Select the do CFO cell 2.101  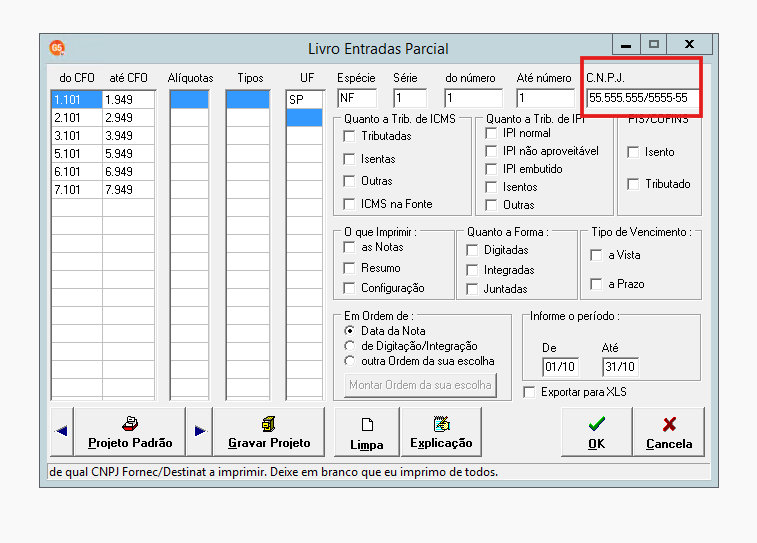click(x=76, y=118)
